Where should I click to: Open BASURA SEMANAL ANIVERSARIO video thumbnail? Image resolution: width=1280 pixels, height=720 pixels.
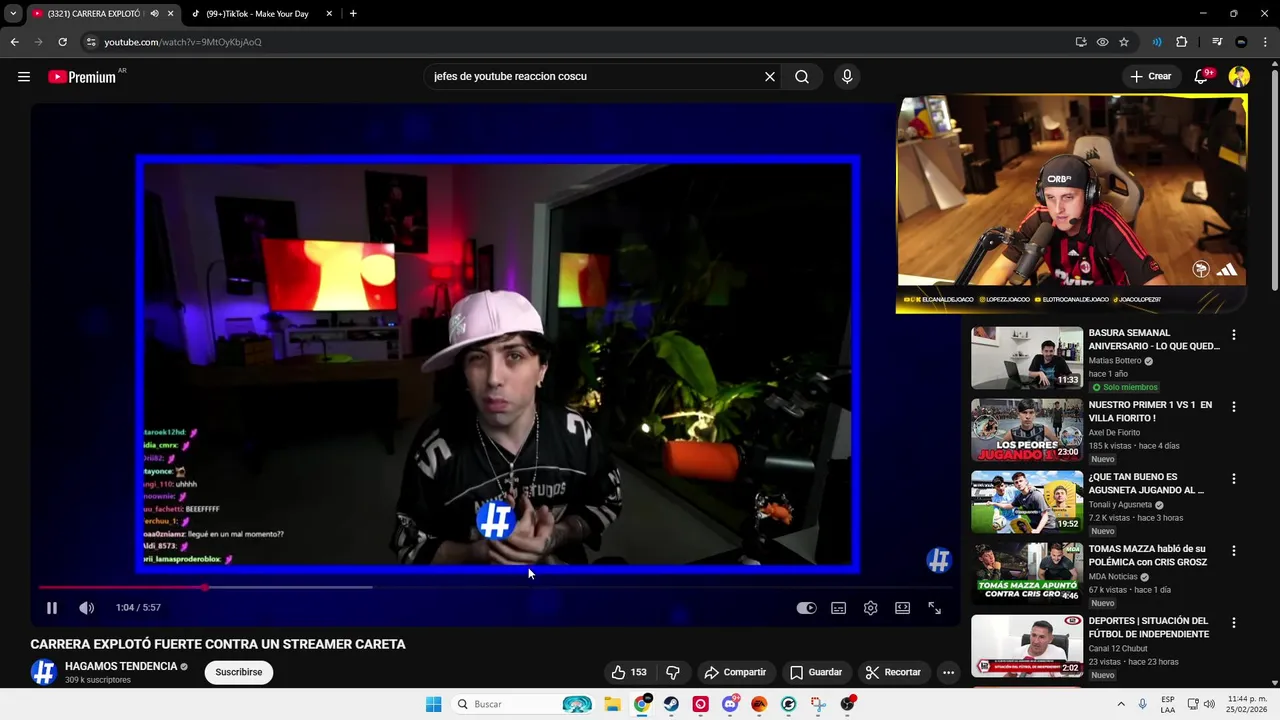[1027, 358]
